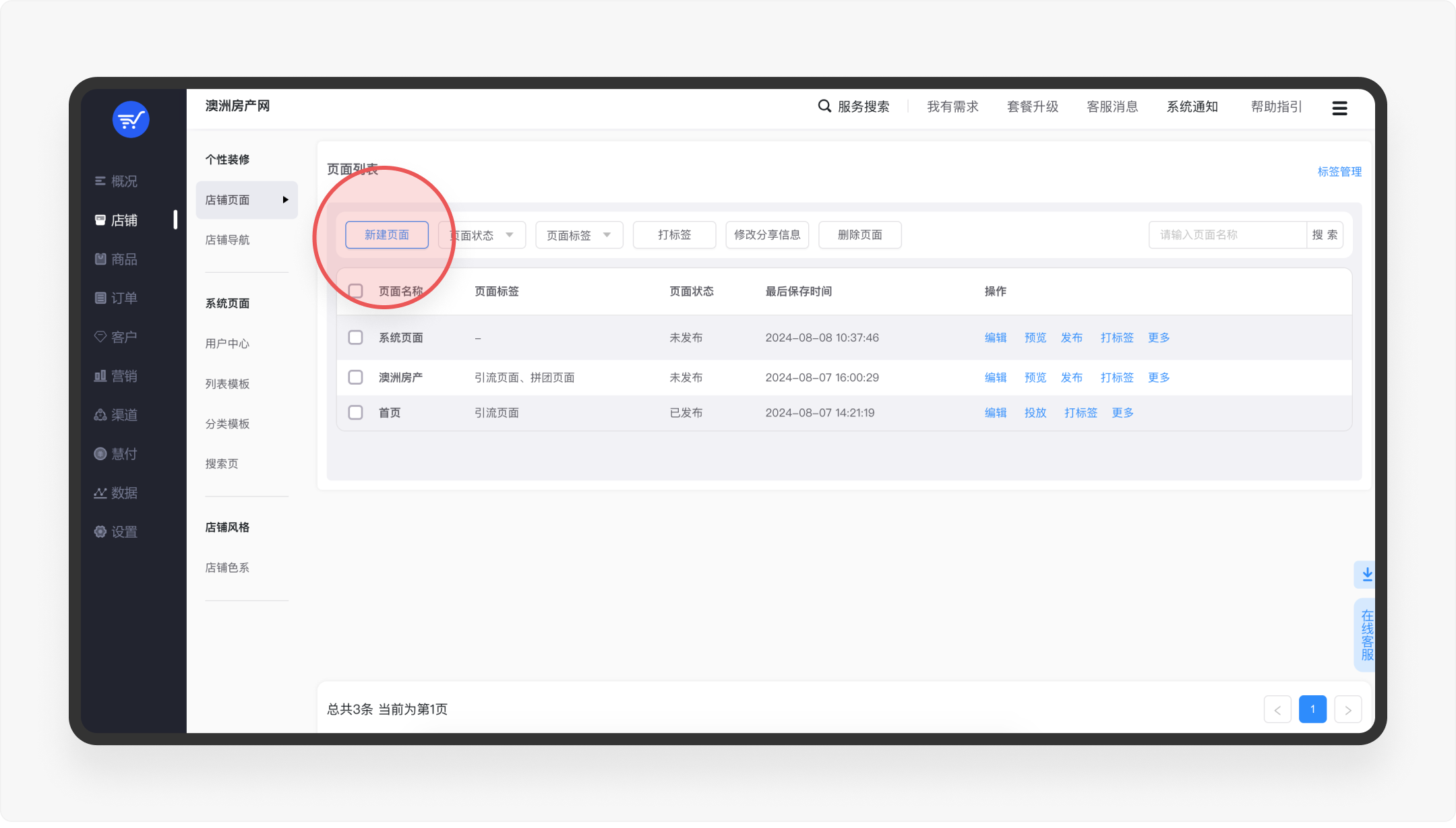Click 编辑 for 首页 row
Viewport: 1456px width, 828px height.
pyautogui.click(x=996, y=412)
